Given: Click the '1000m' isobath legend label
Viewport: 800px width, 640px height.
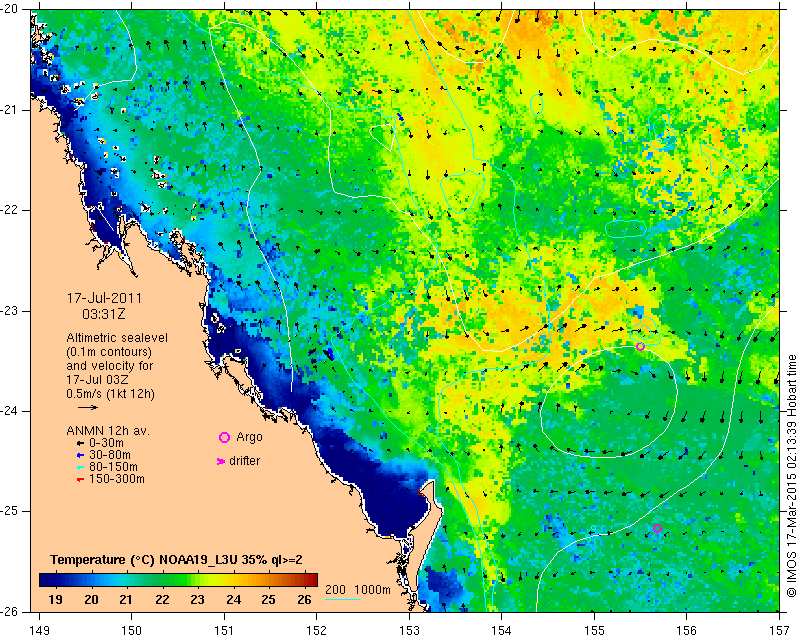Looking at the screenshot, I should click(372, 590).
